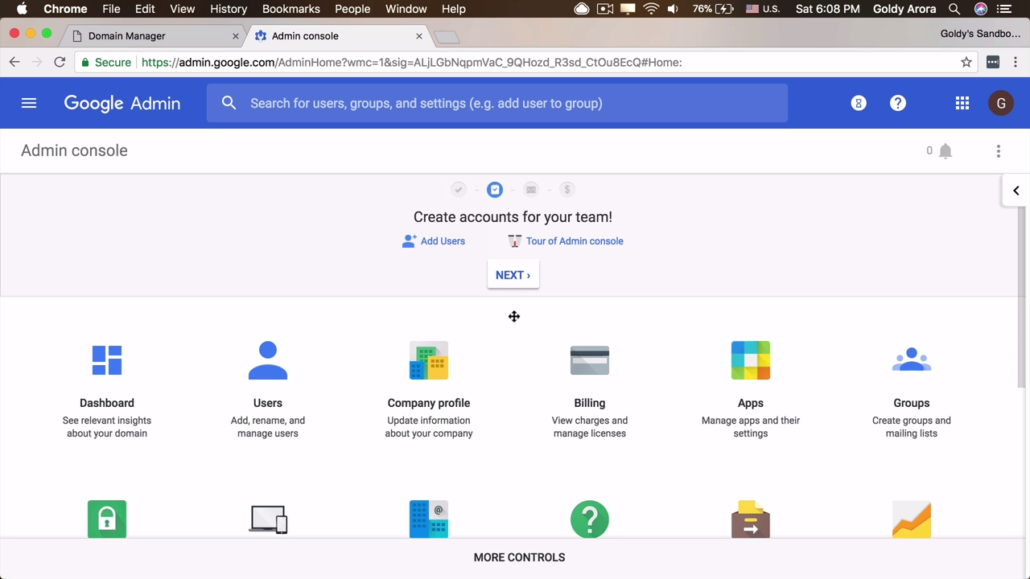Click the page vertical scrollbar
This screenshot has height=579, width=1030.
(x=1021, y=299)
